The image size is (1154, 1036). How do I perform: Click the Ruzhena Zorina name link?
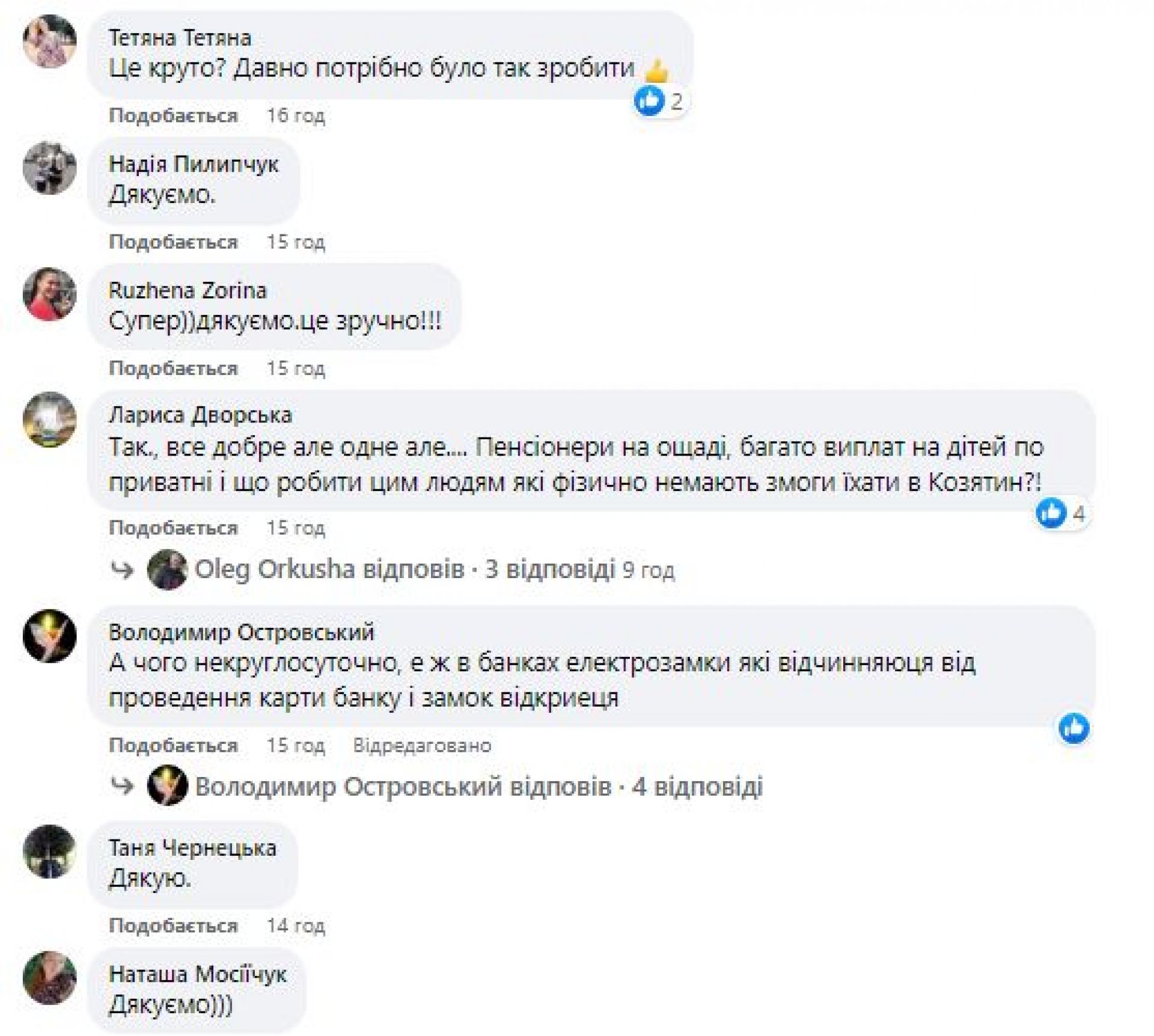point(187,291)
